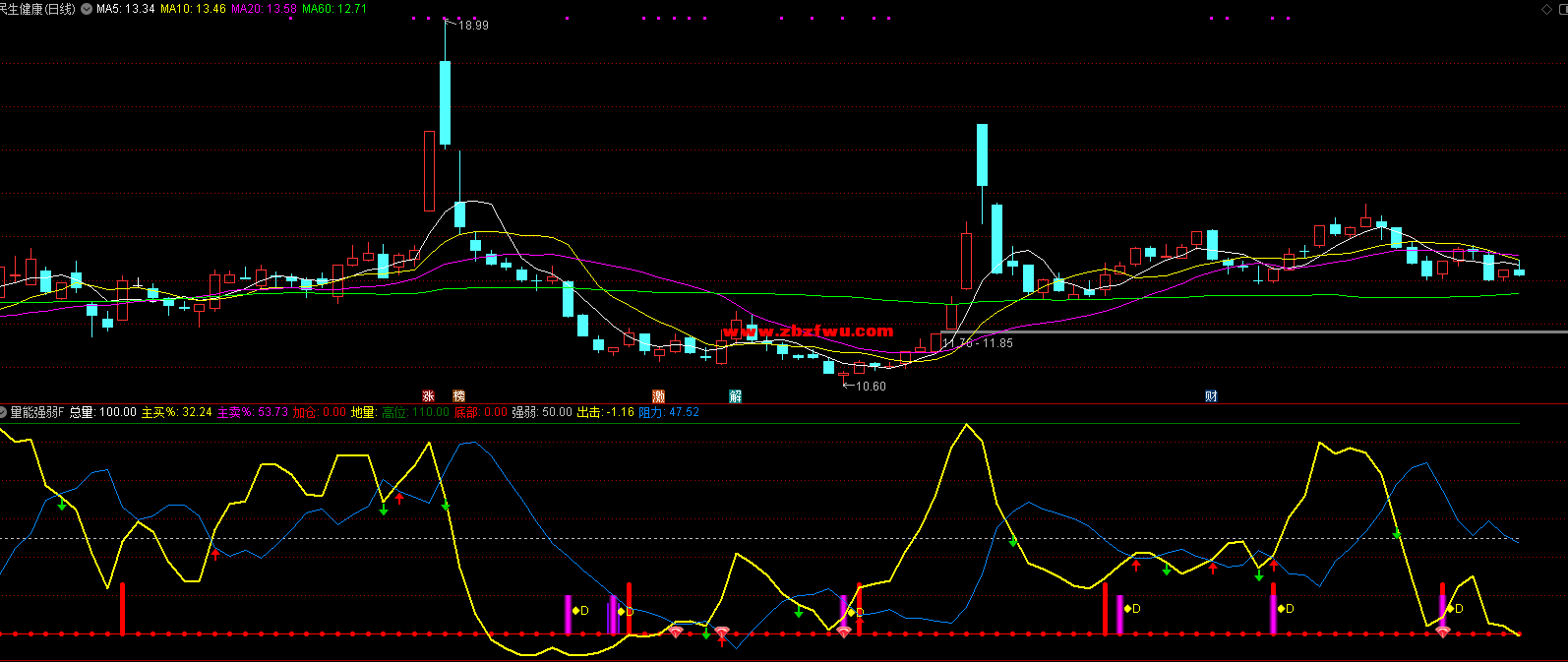1568x662 pixels.
Task: Select the MA5: 13.34 label
Action: [x=126, y=9]
